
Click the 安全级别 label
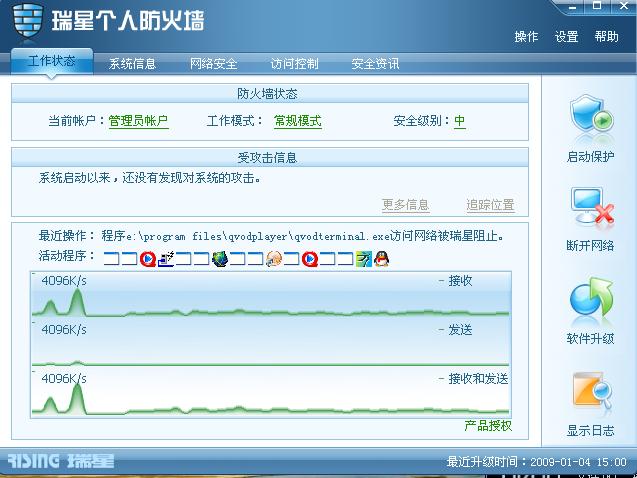pyautogui.click(x=421, y=121)
